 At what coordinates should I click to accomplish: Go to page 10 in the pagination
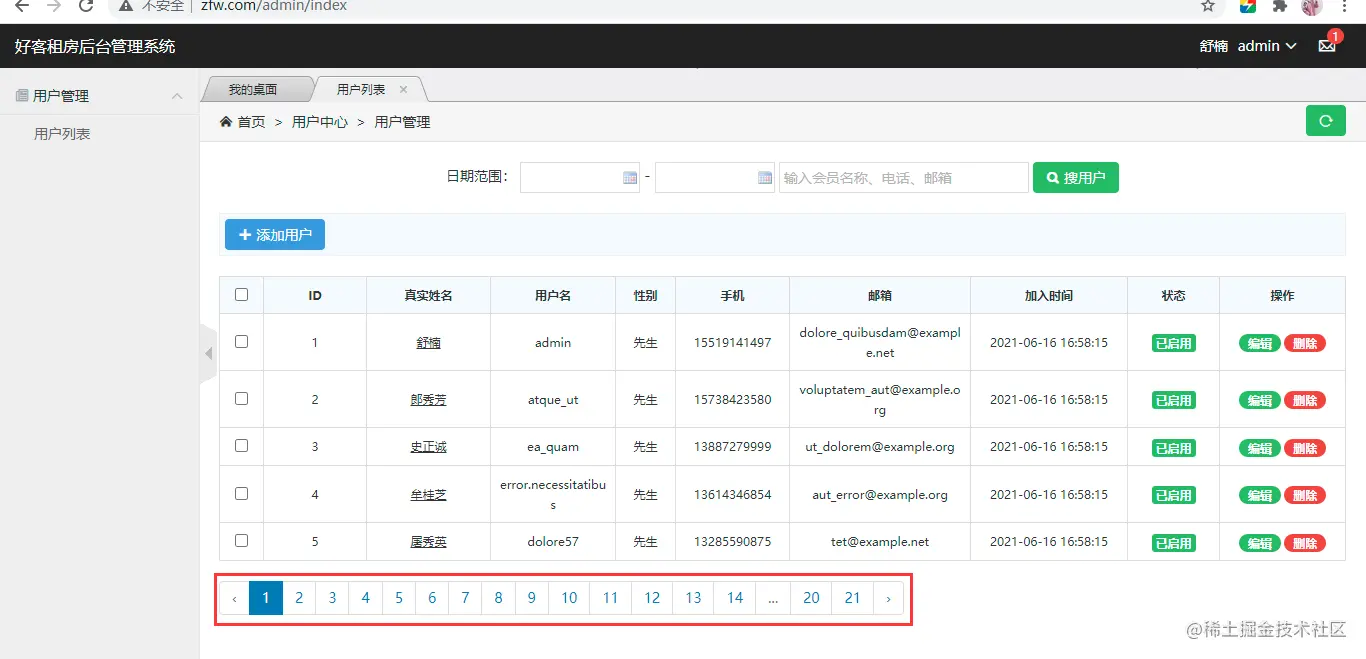point(569,598)
